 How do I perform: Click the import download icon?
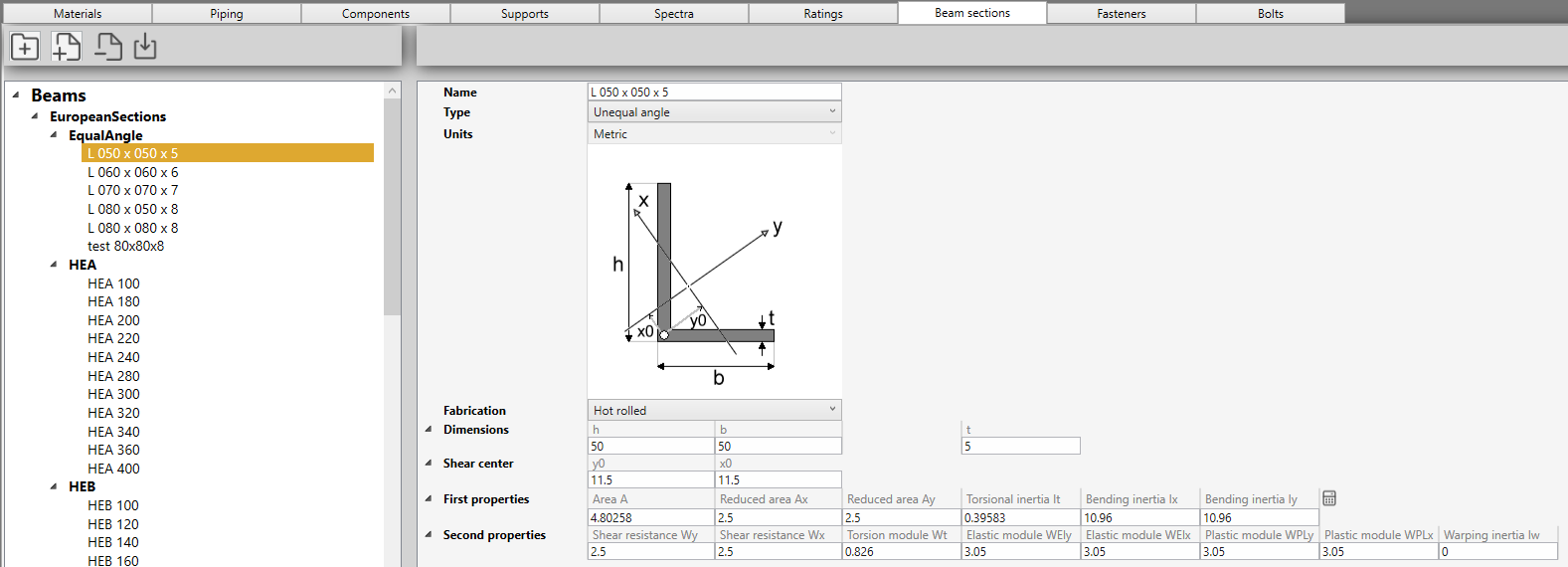pyautogui.click(x=145, y=47)
